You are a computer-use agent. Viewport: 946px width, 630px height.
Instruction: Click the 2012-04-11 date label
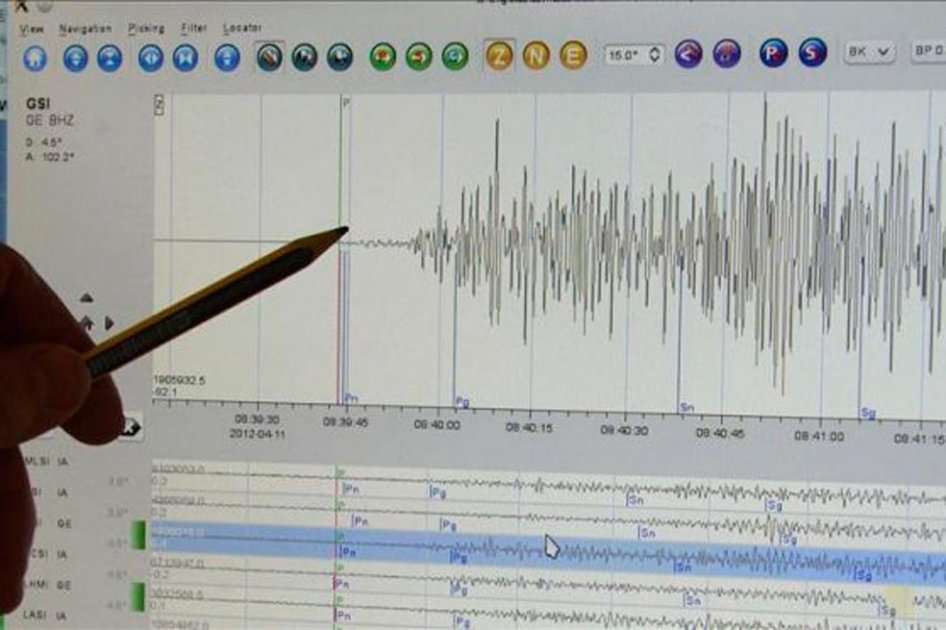[258, 433]
